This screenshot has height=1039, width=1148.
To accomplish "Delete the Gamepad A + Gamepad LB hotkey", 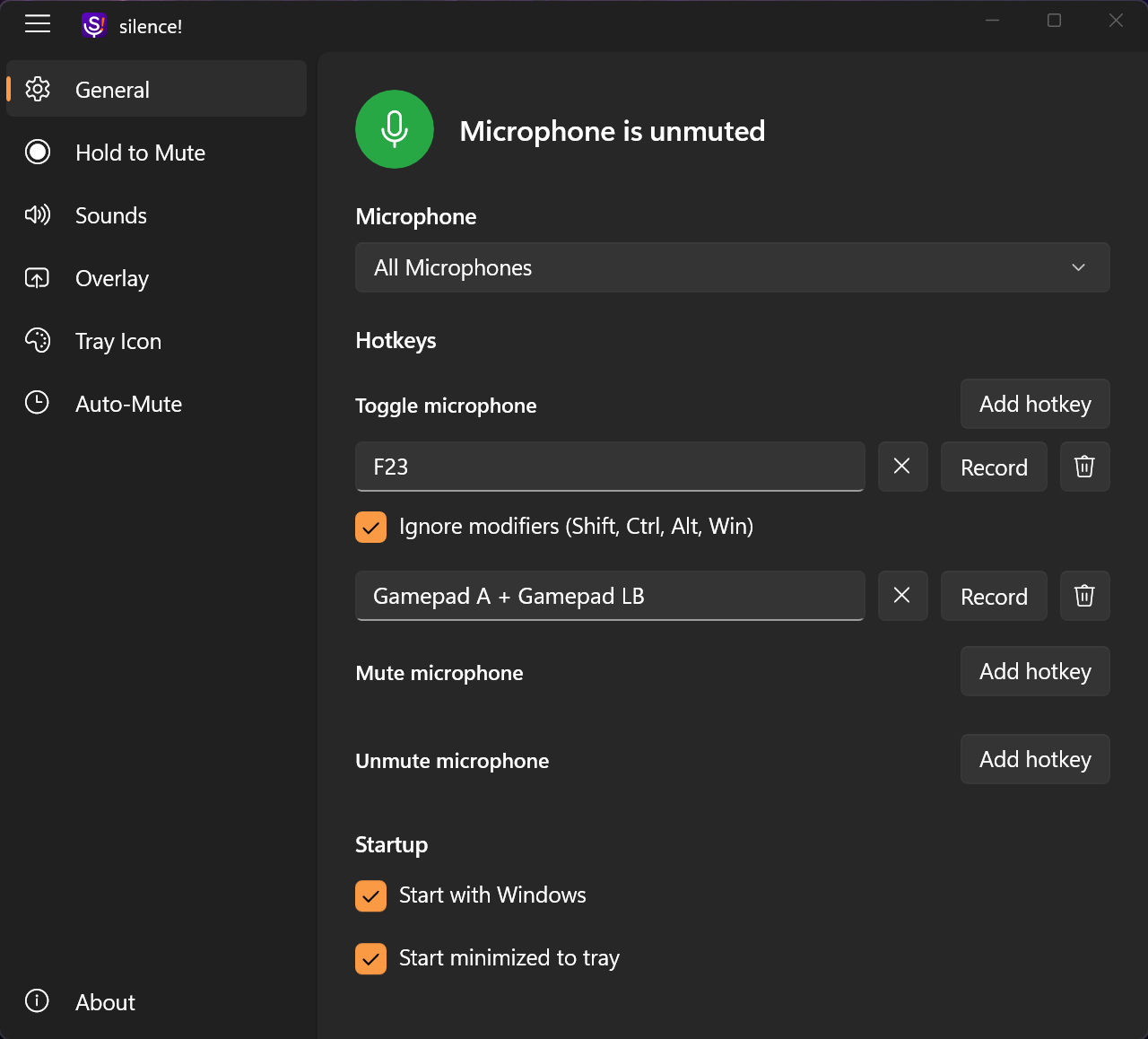I will pos(1084,596).
